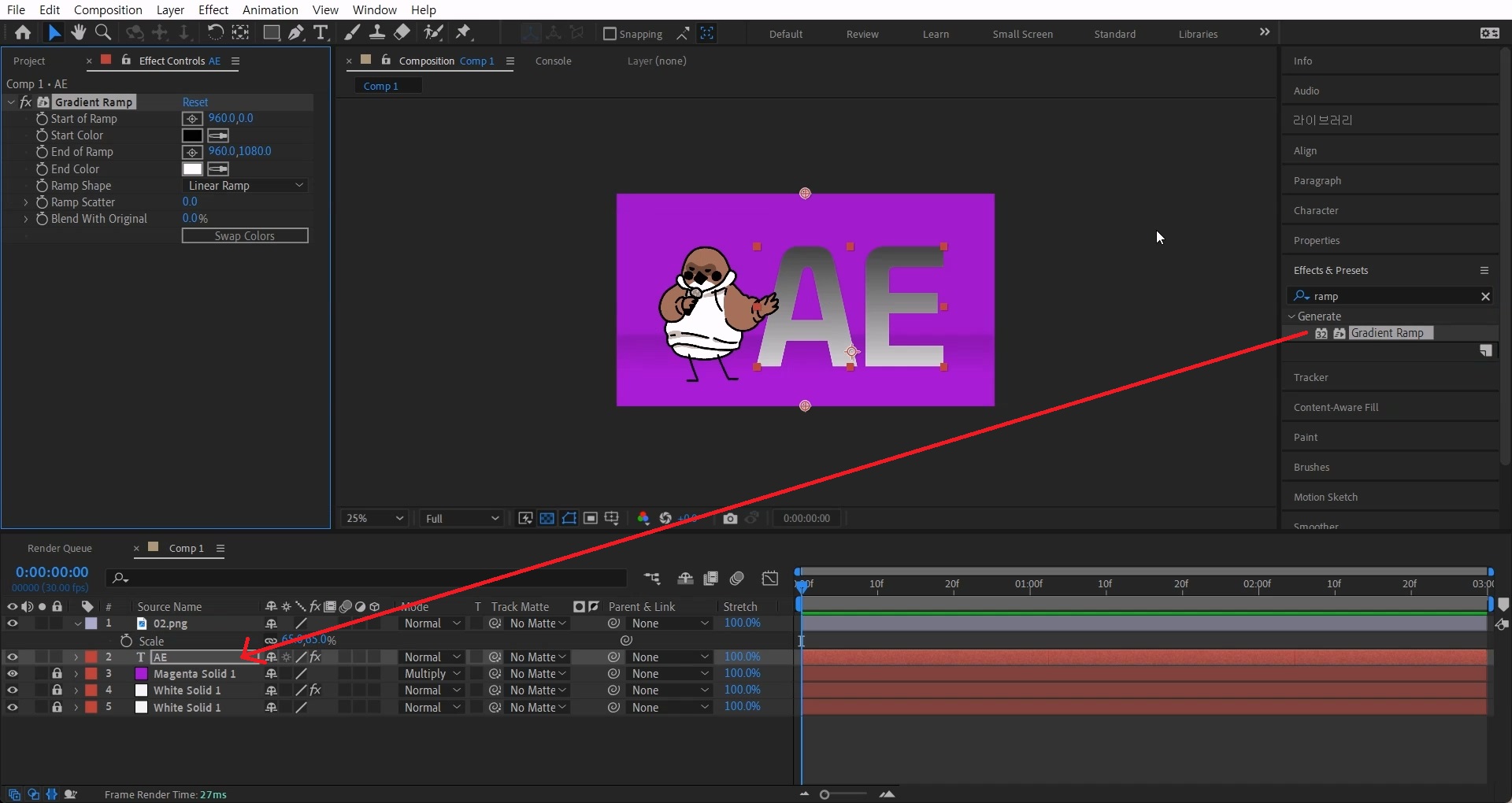1512x803 pixels.
Task: Open the 25% magnification dropdown
Action: click(375, 518)
